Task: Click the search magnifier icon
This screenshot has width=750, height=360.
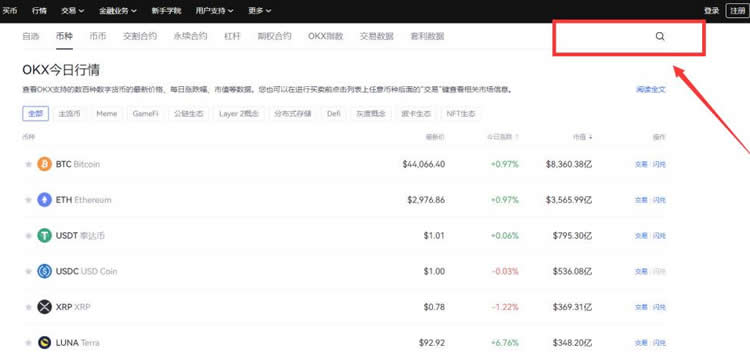Action: coord(660,36)
